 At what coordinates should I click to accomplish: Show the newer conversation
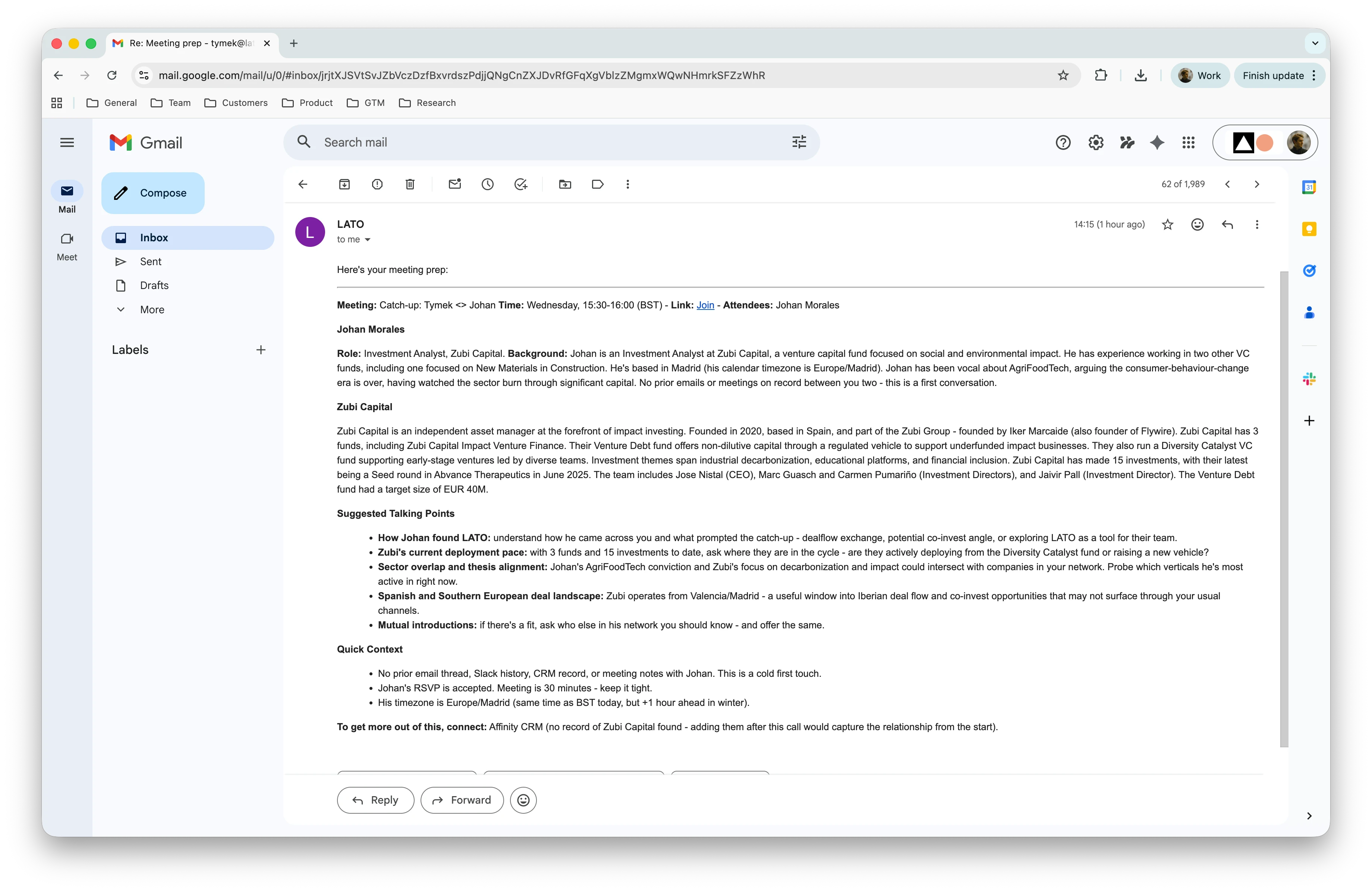tap(1227, 184)
